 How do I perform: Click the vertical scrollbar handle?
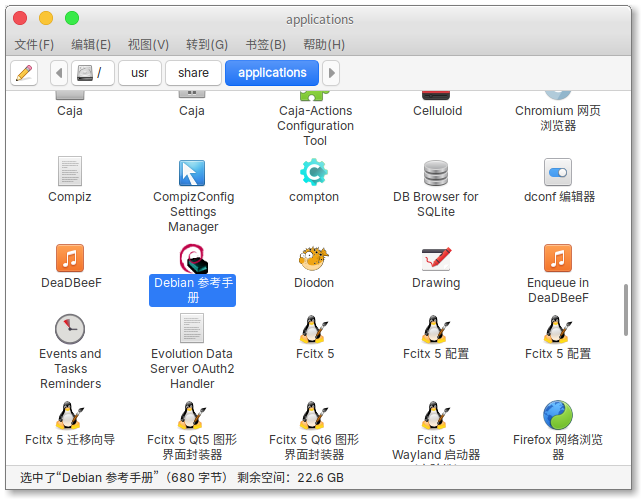pos(625,310)
